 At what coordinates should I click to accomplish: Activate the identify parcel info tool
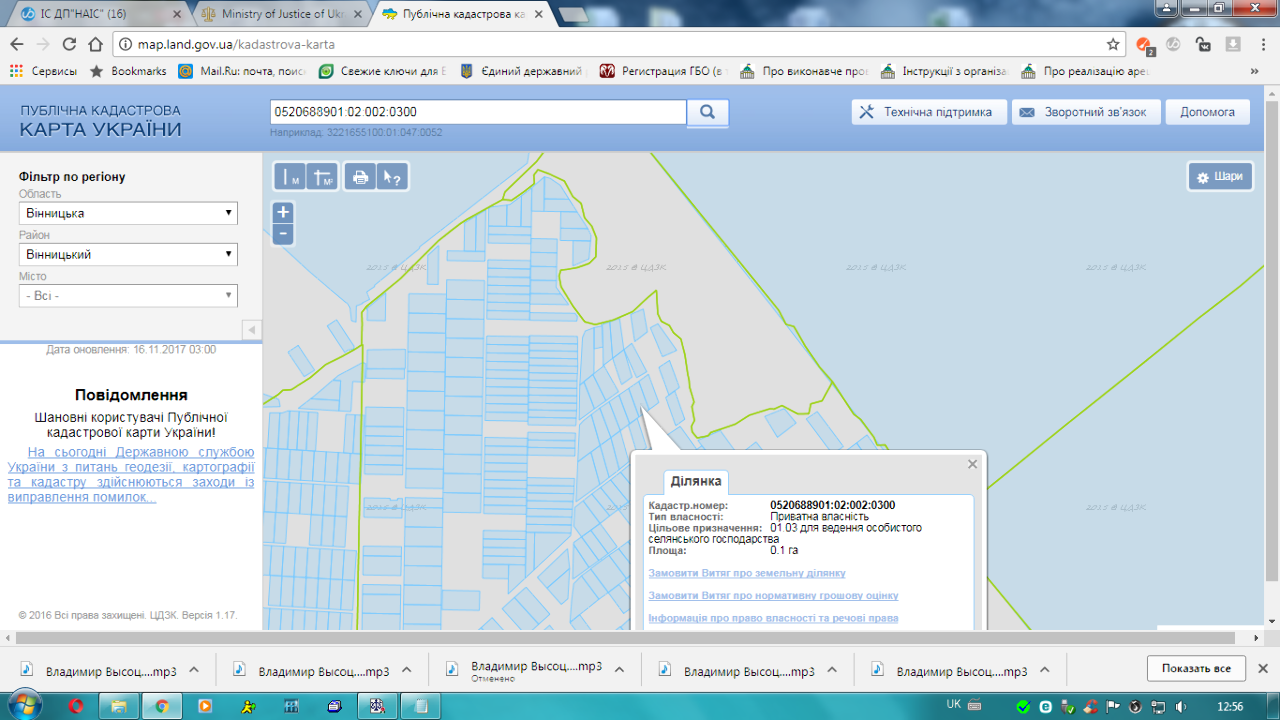pos(392,177)
